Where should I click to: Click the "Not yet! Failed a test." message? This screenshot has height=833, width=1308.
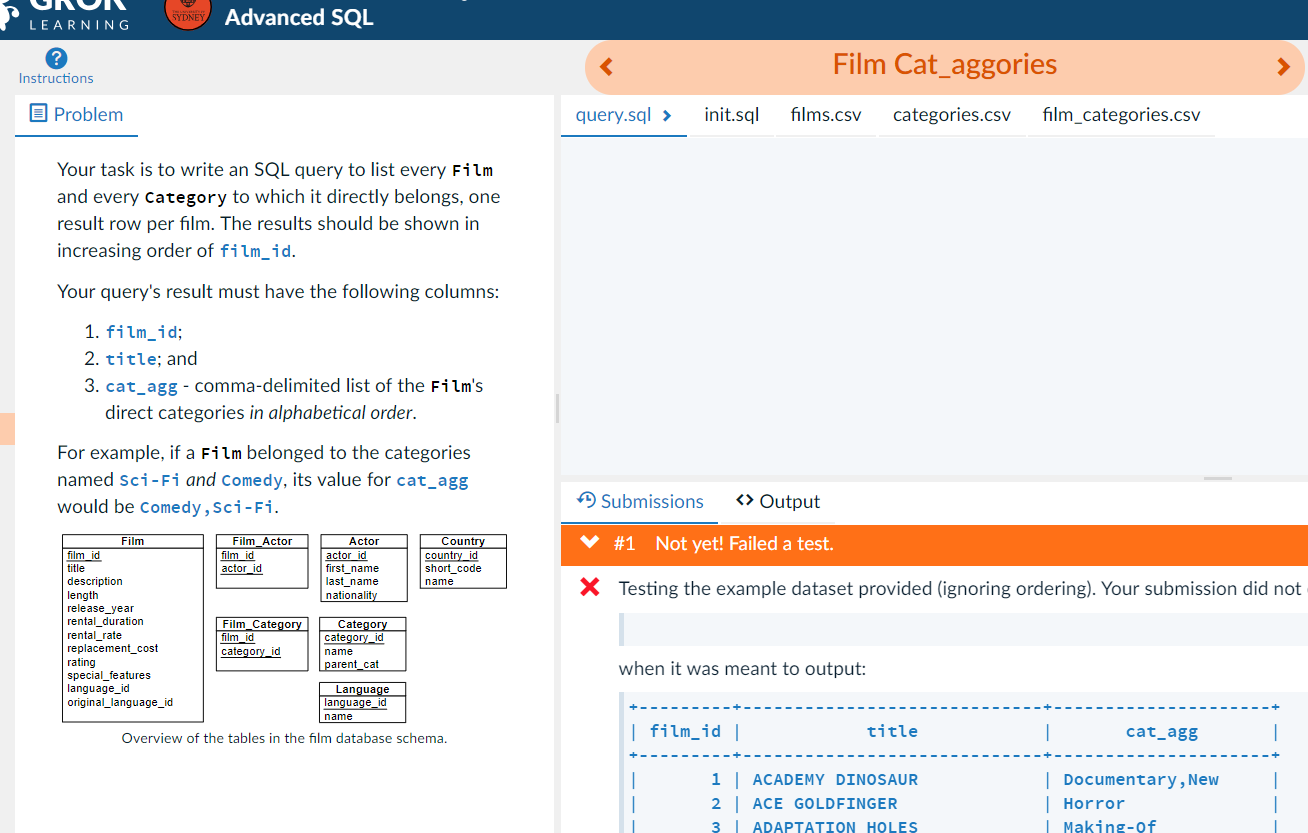(744, 544)
